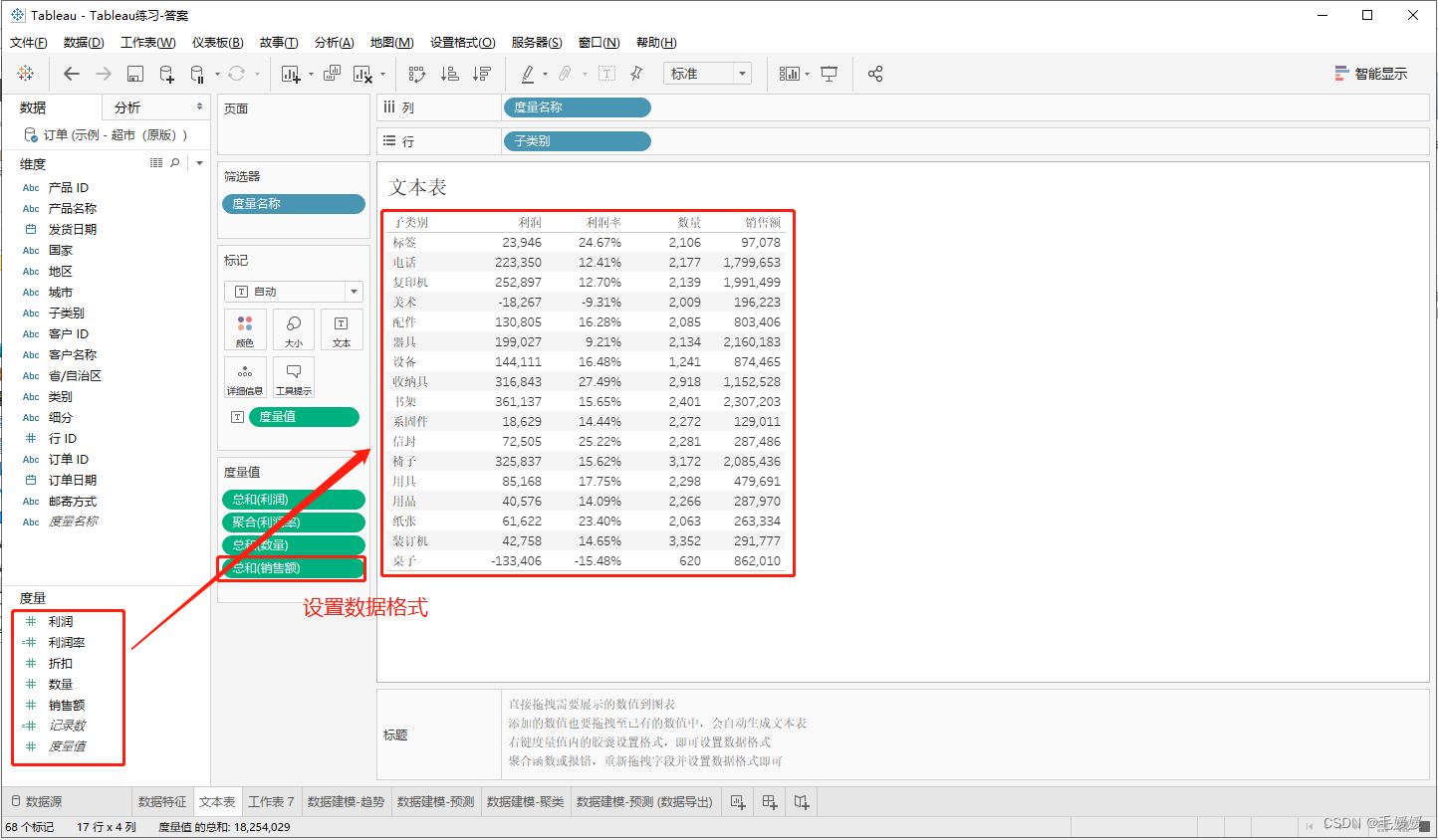Viewport: 1438px width, 840px height.
Task: Click the save workbook icon
Action: click(135, 74)
